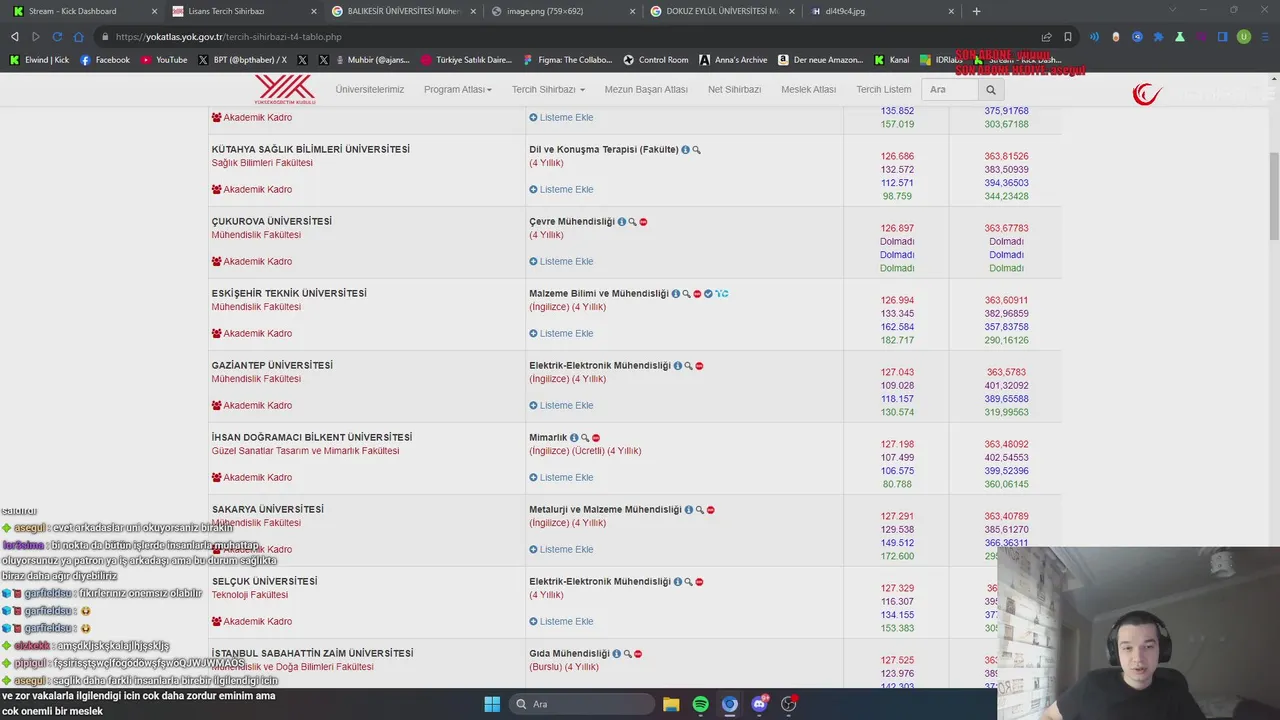Open Akademik Kadro for Kütahya Sağlık Bilimleri

(252, 190)
